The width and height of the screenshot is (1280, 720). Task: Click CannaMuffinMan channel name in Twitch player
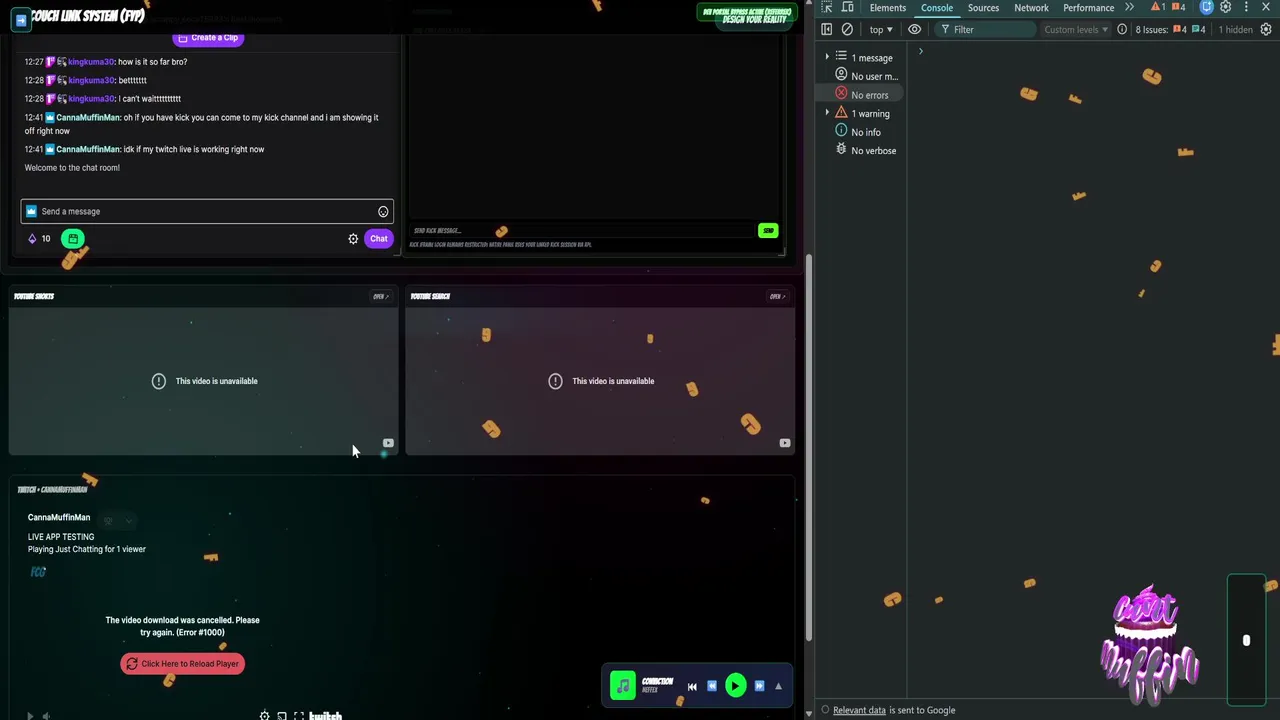tap(59, 518)
